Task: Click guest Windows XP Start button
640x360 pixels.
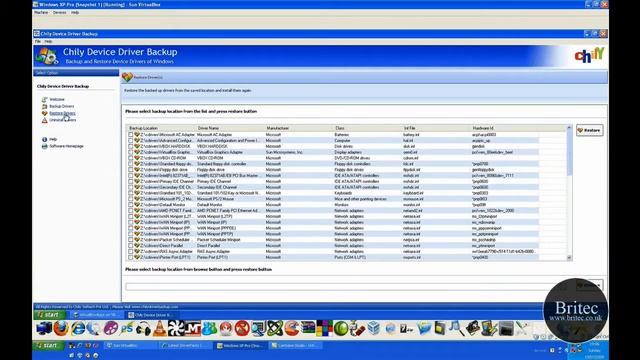Action: (x=50, y=315)
